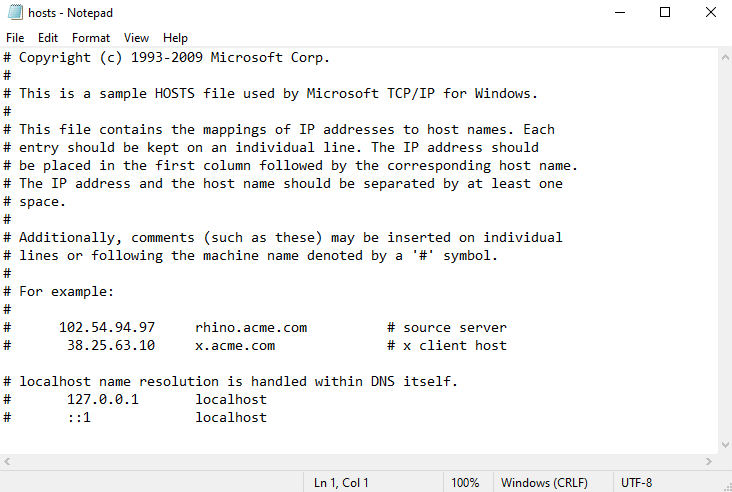
Task: Click the word Copyright in the first line
Action: [55, 57]
